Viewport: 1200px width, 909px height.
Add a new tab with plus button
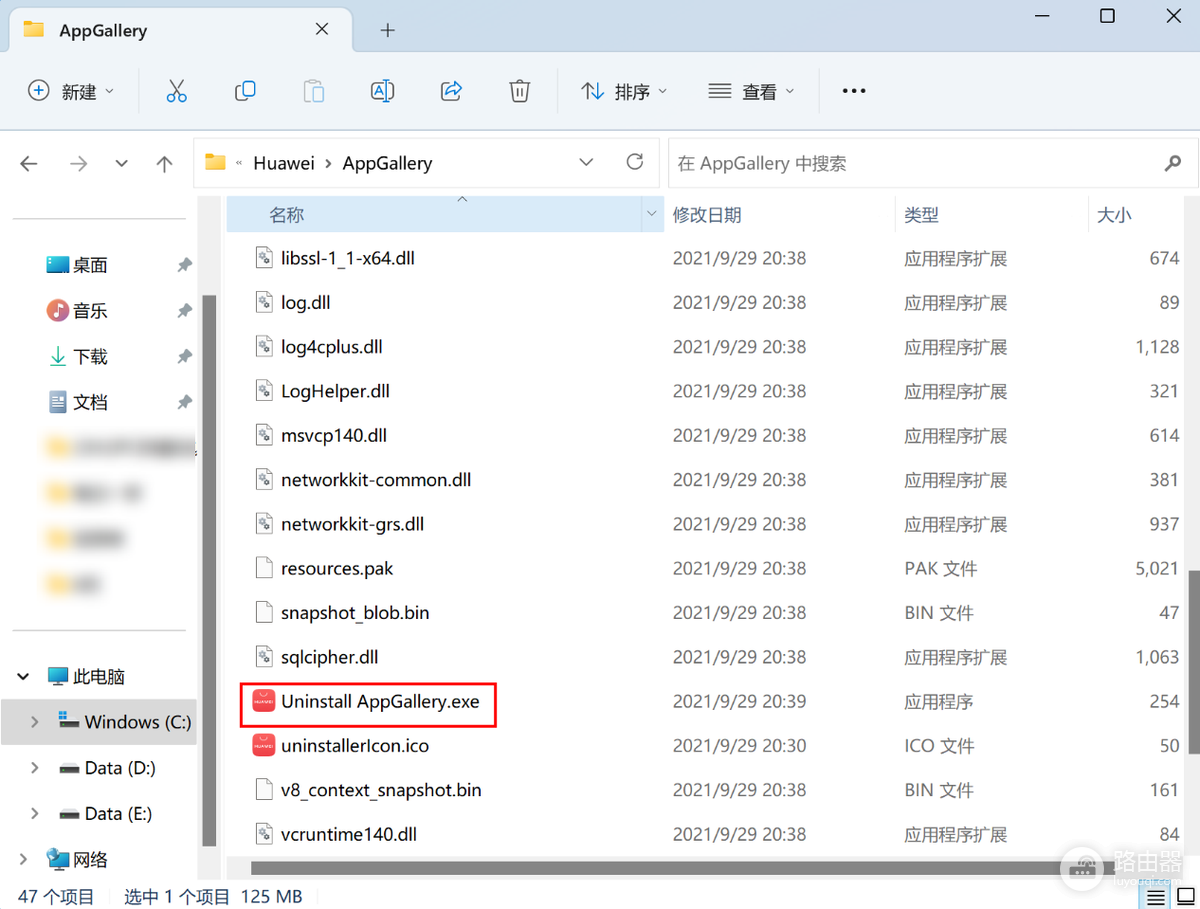click(x=388, y=30)
